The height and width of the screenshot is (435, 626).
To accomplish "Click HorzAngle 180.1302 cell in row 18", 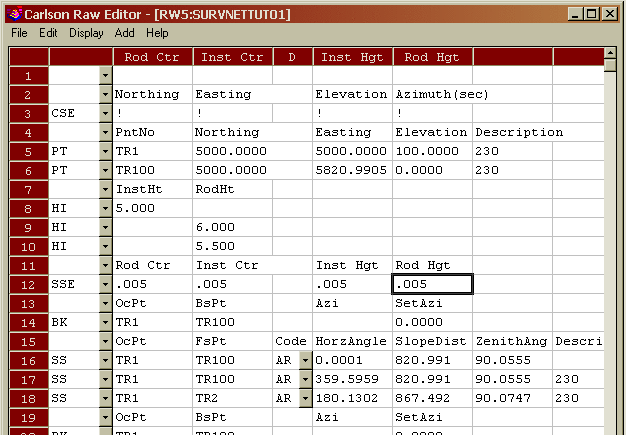I will click(x=353, y=398).
